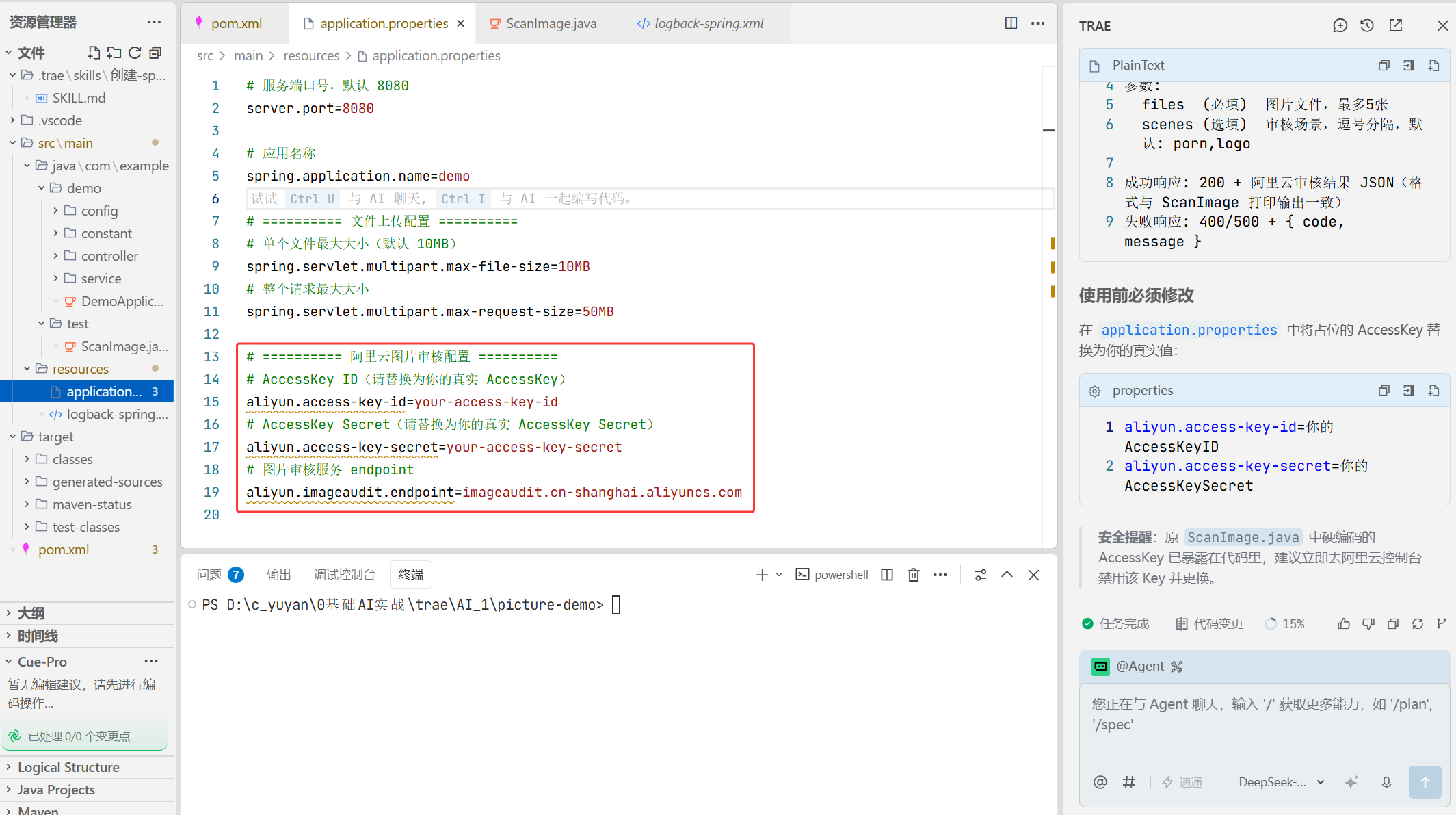Click the New Folder icon in explorer
This screenshot has width=1456, height=815.
[x=114, y=53]
